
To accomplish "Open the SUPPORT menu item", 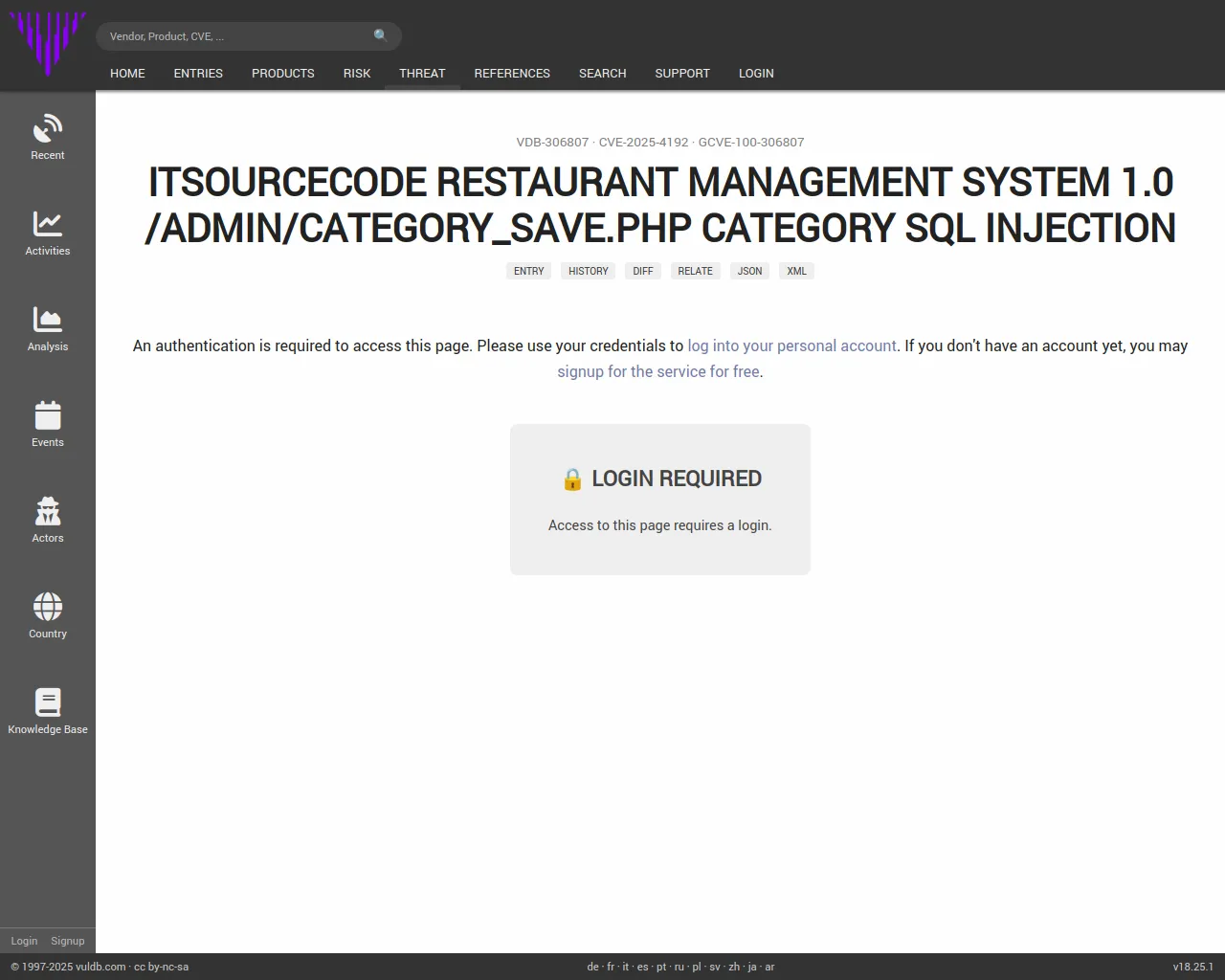I will (682, 74).
